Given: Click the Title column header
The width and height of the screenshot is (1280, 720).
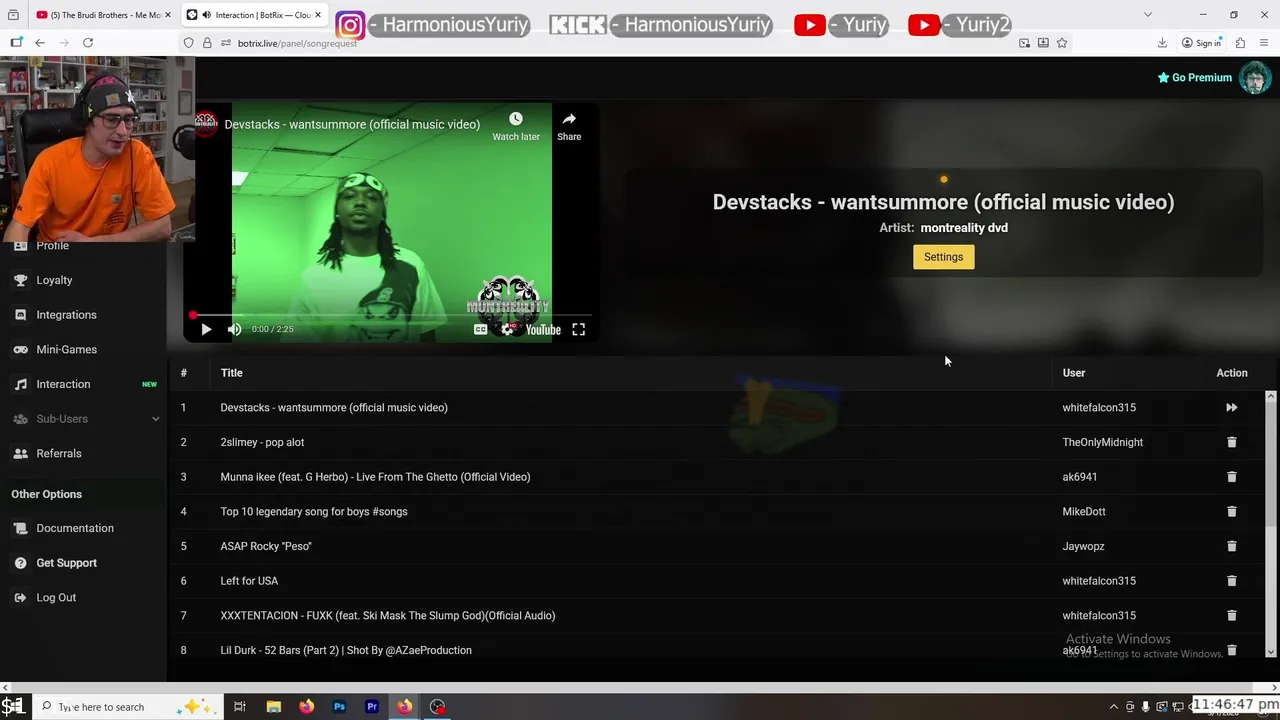Looking at the screenshot, I should pyautogui.click(x=231, y=373).
